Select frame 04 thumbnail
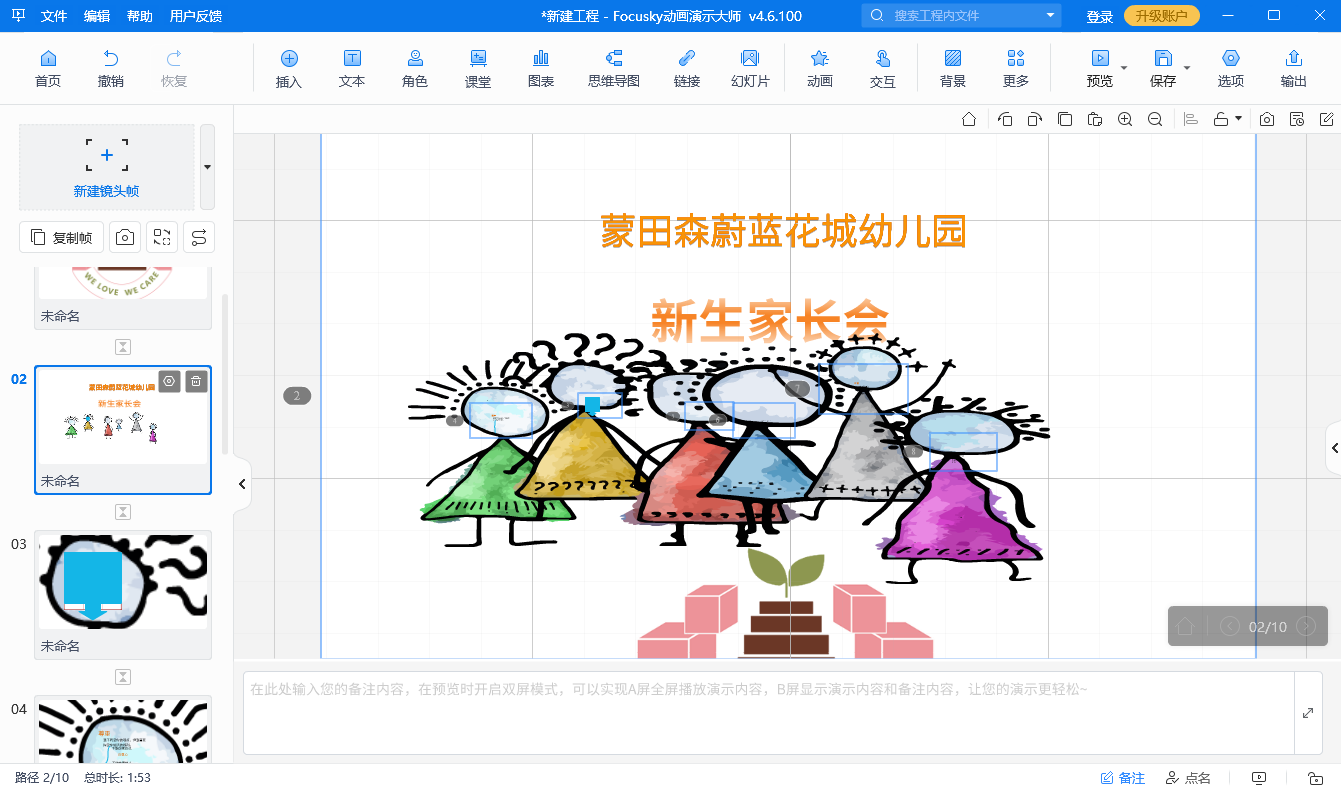Viewport: 1341px width, 787px height. (x=123, y=730)
